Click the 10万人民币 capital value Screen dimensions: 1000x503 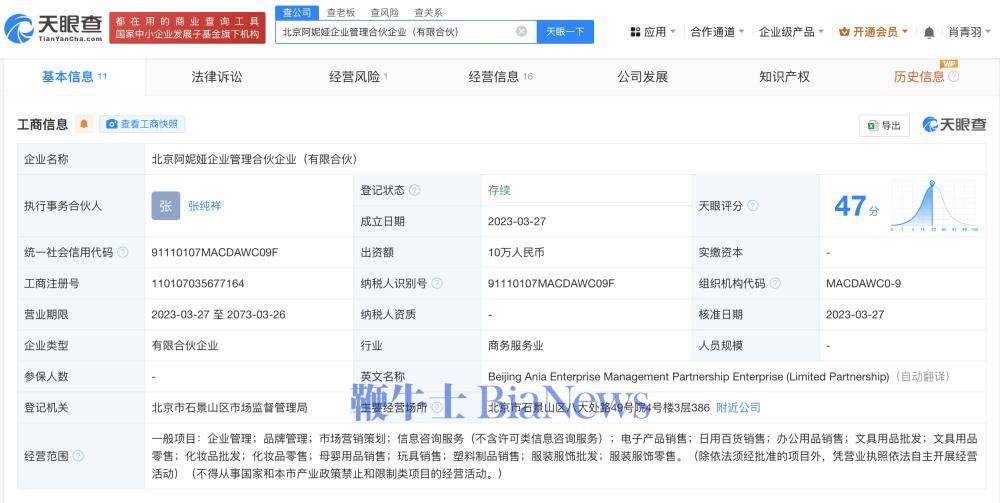(516, 252)
